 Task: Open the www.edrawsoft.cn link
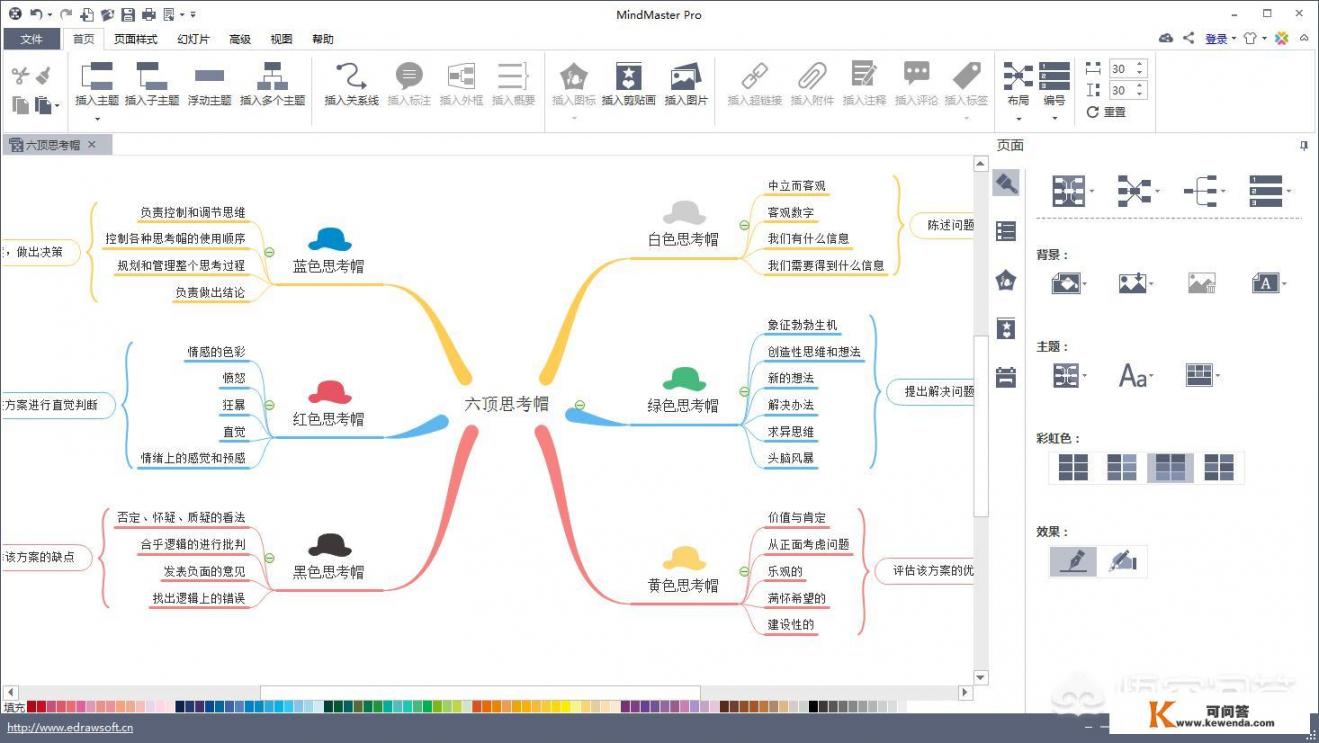(x=70, y=728)
